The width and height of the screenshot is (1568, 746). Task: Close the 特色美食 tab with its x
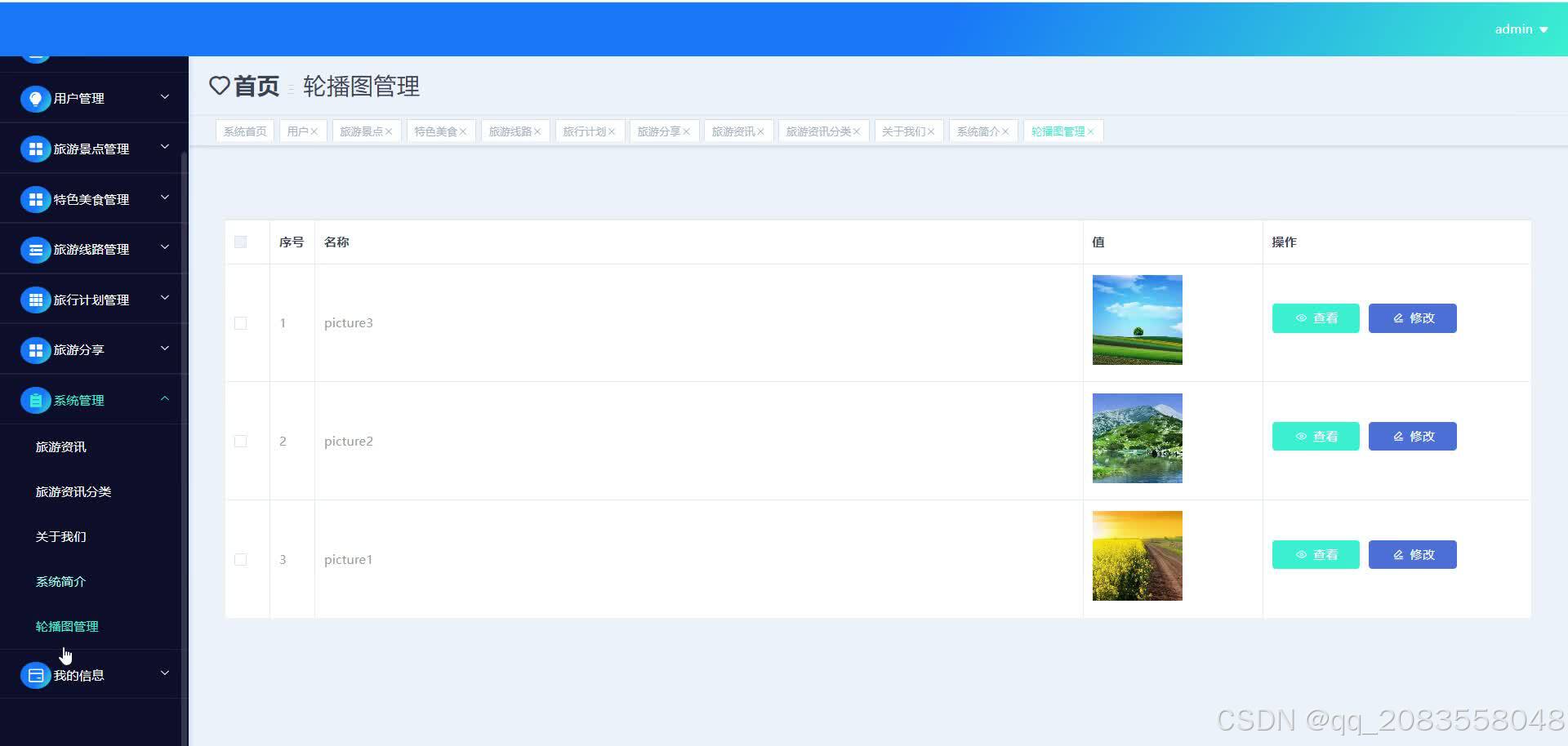(x=463, y=131)
